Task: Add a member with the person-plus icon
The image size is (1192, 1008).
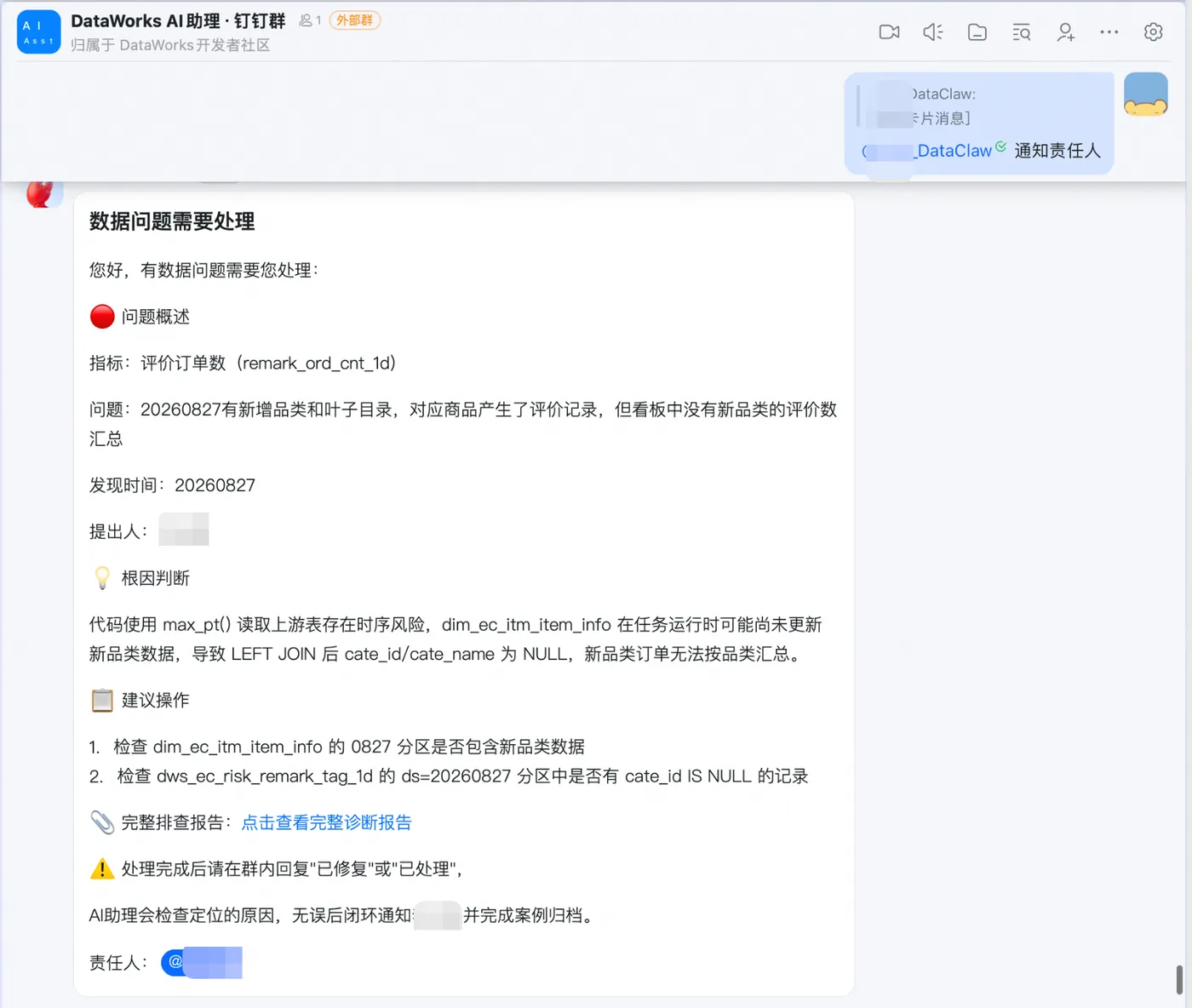Action: pos(1065,32)
